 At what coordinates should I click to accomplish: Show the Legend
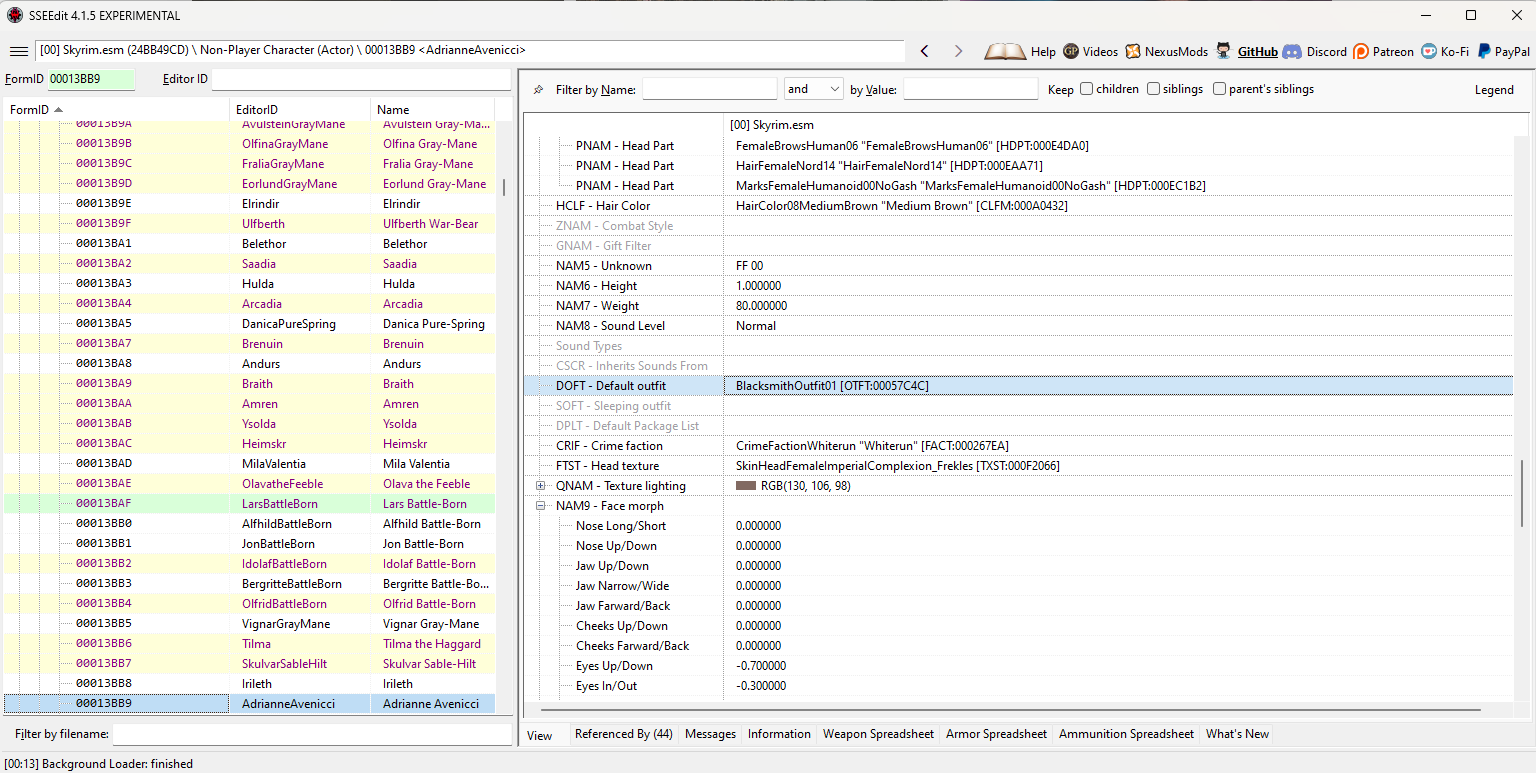1494,90
